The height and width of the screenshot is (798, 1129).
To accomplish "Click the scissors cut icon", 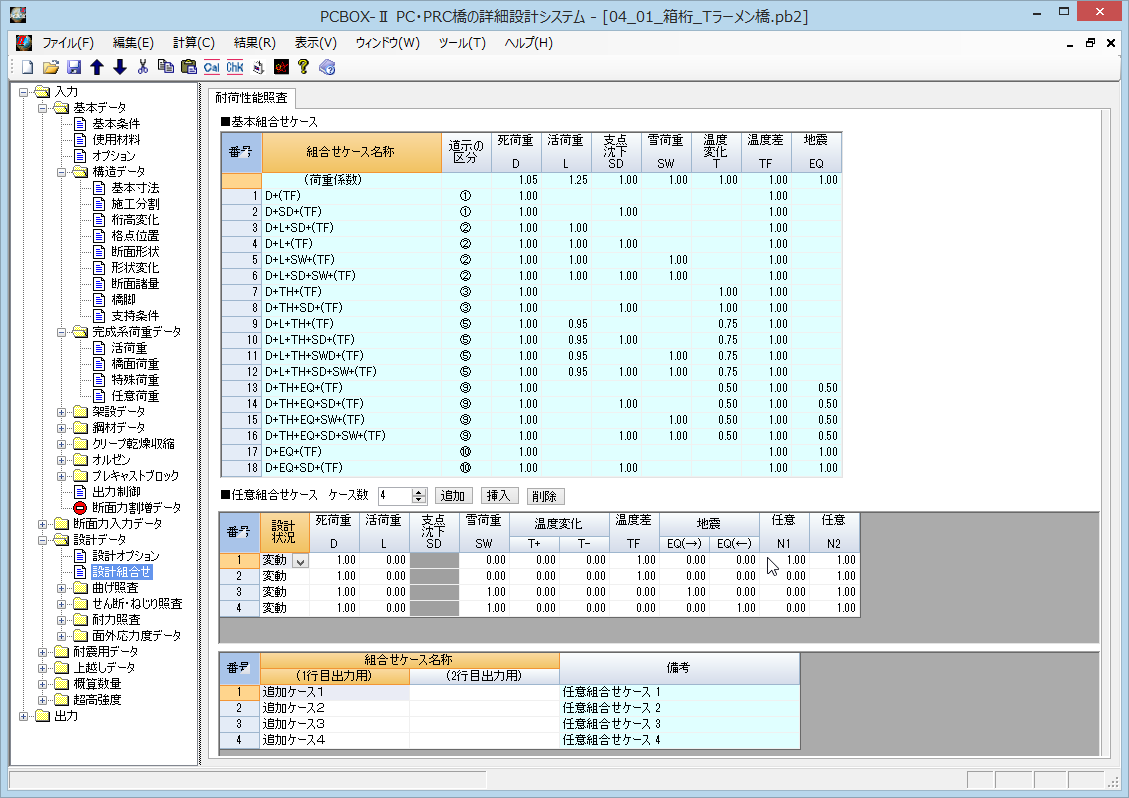I will [143, 67].
